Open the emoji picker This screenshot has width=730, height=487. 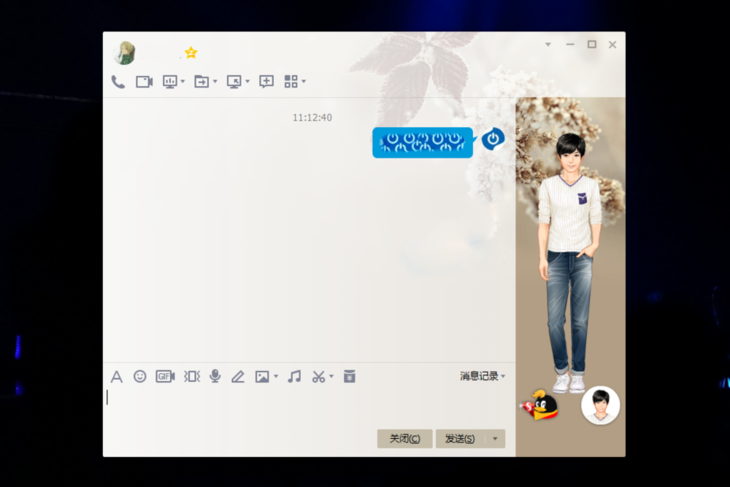pyautogui.click(x=140, y=376)
